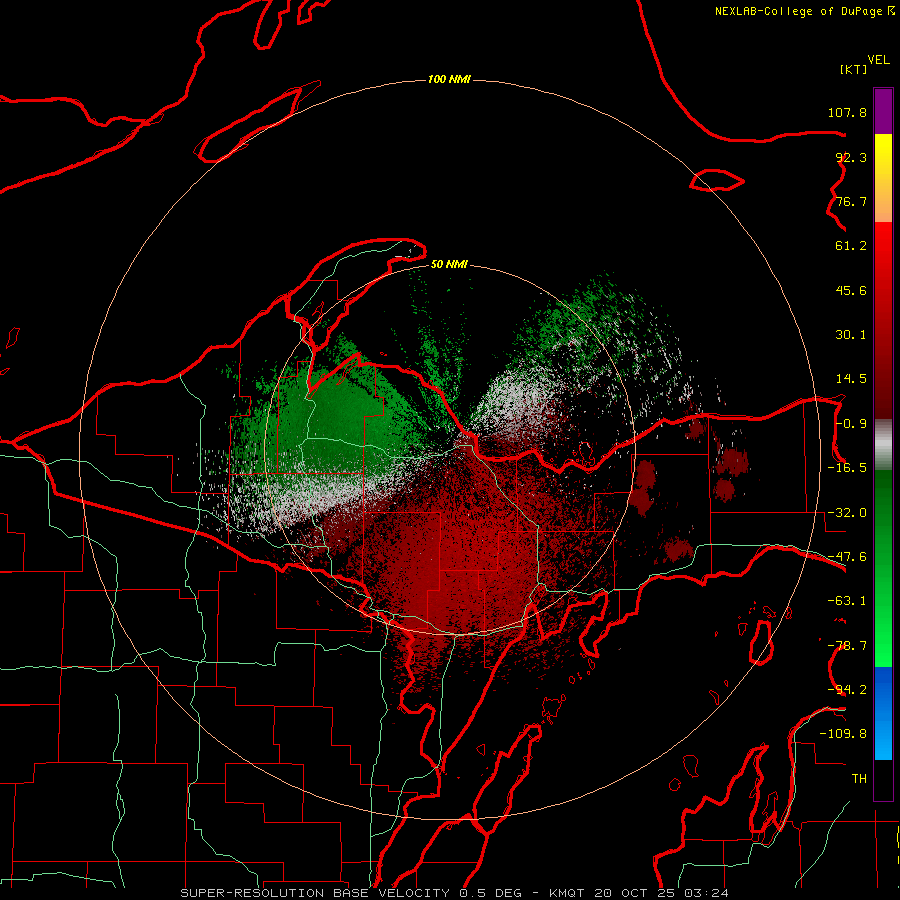Click the 107.8 legend value
The image size is (900, 900).
[x=847, y=112]
